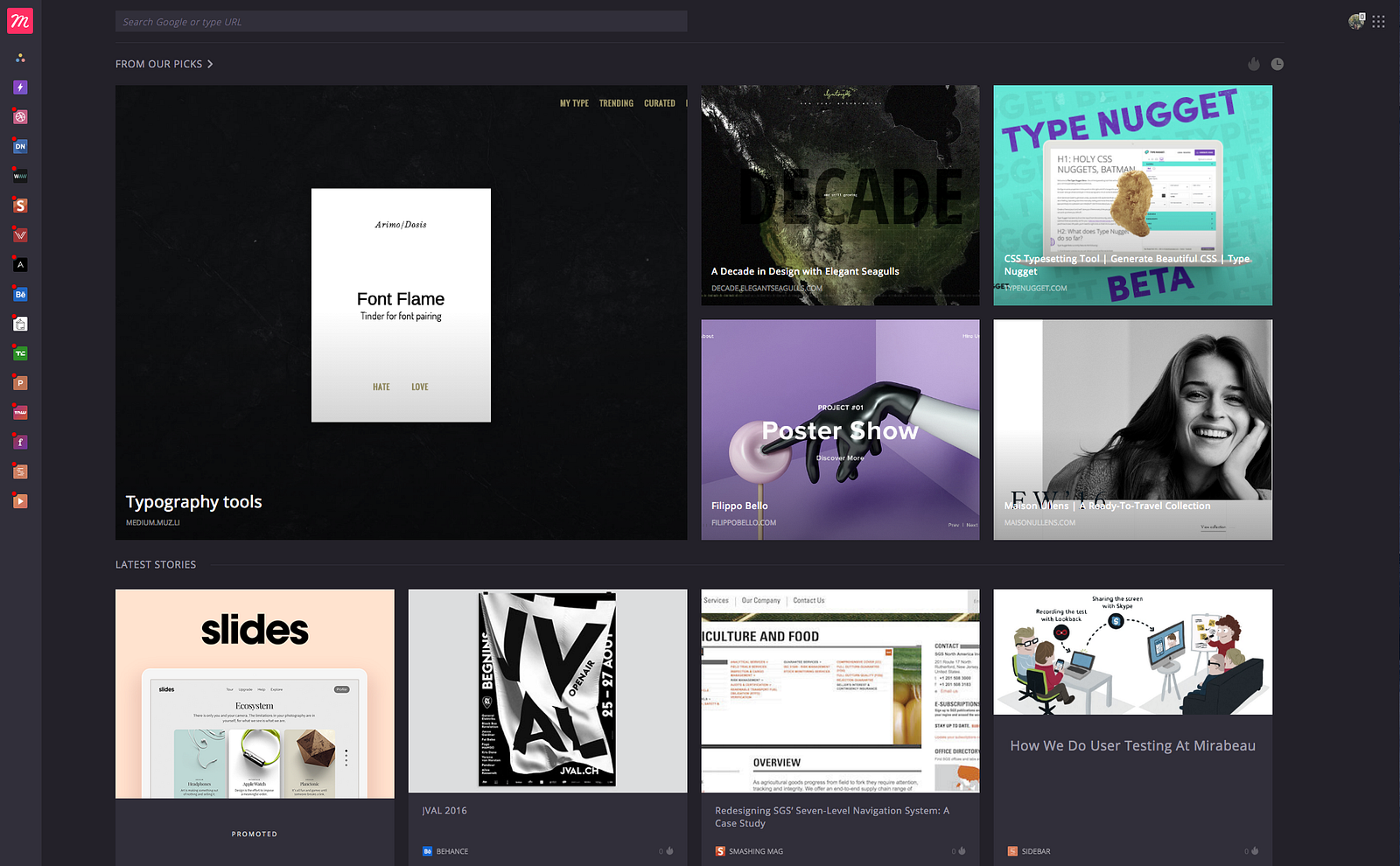Open the three colored dots feed icon
The image size is (1400, 866).
click(20, 58)
